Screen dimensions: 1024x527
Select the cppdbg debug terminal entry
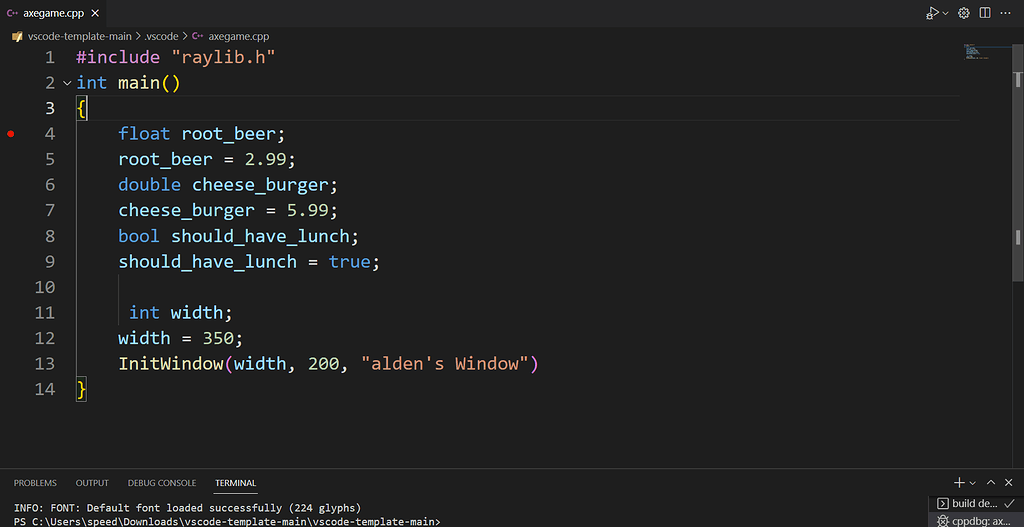point(975,521)
